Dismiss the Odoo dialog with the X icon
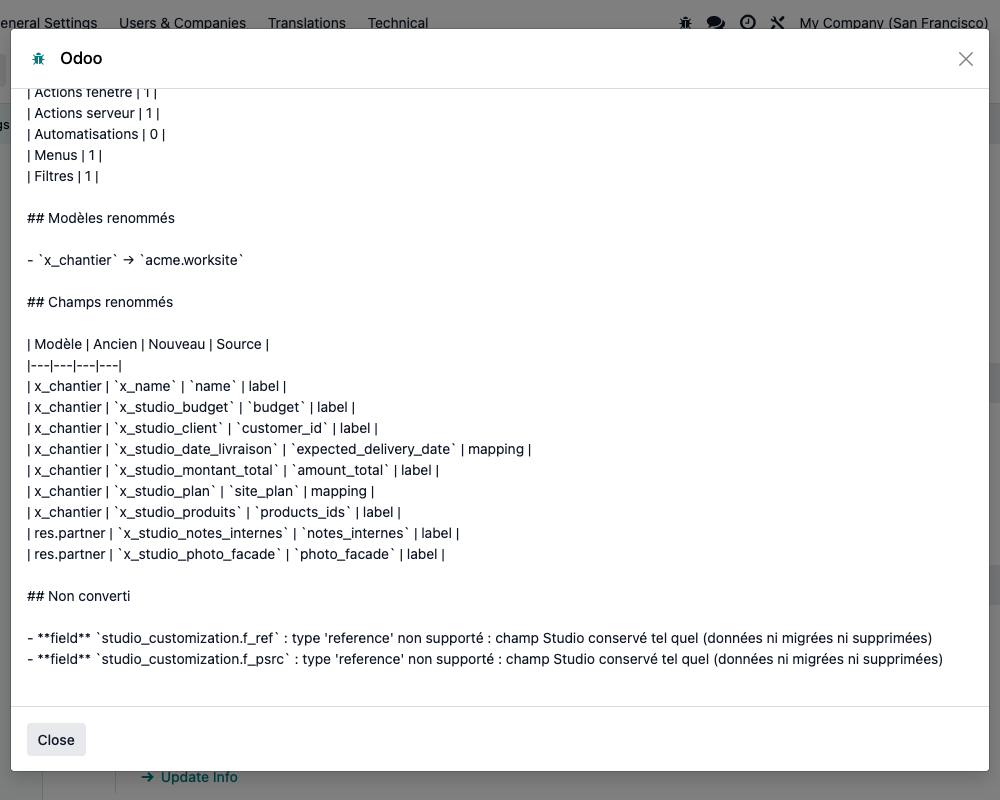This screenshot has height=800, width=1000. [966, 59]
